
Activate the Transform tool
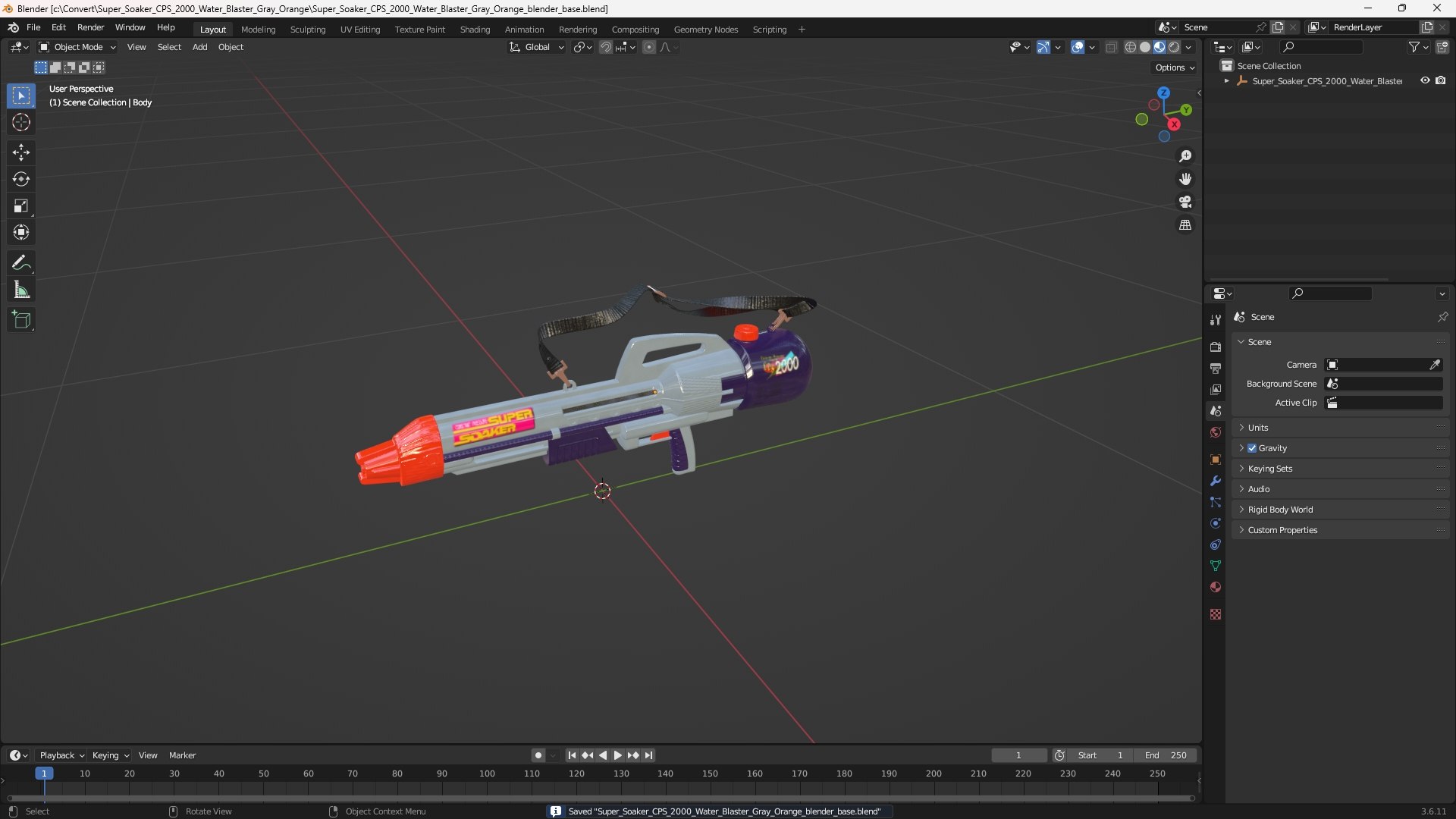tap(21, 232)
